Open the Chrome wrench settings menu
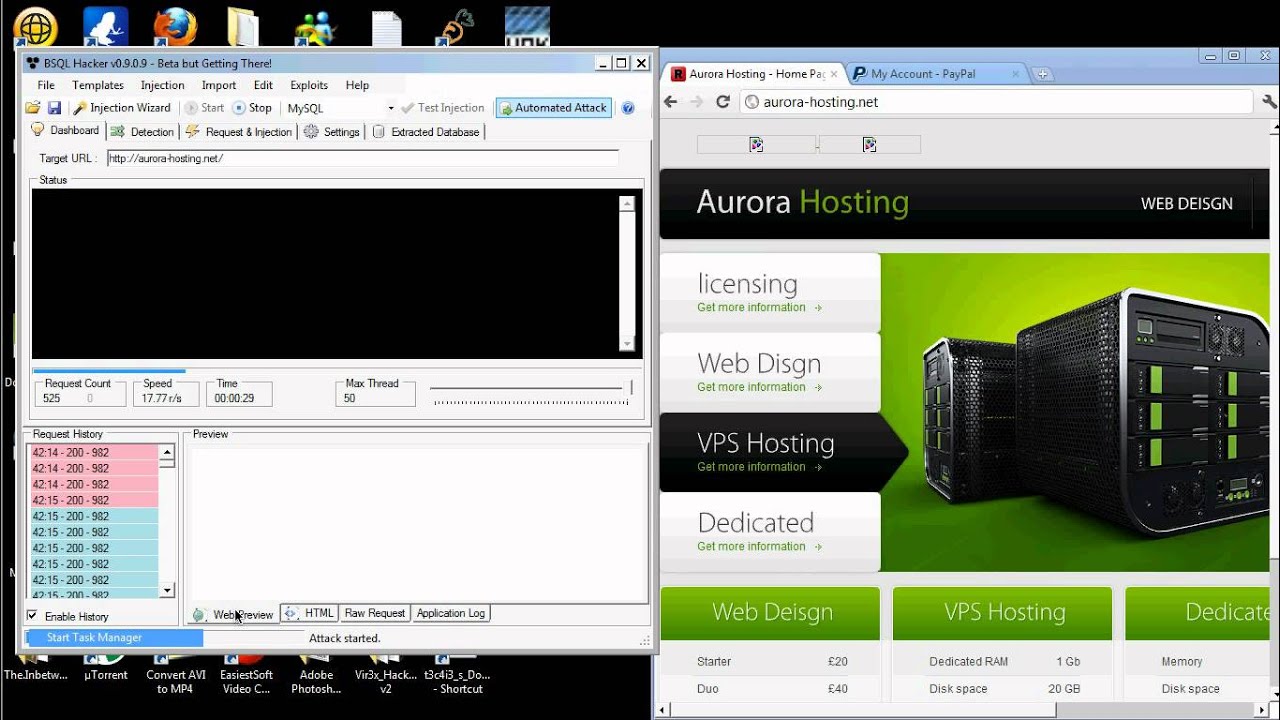The image size is (1280, 720). 1269,102
